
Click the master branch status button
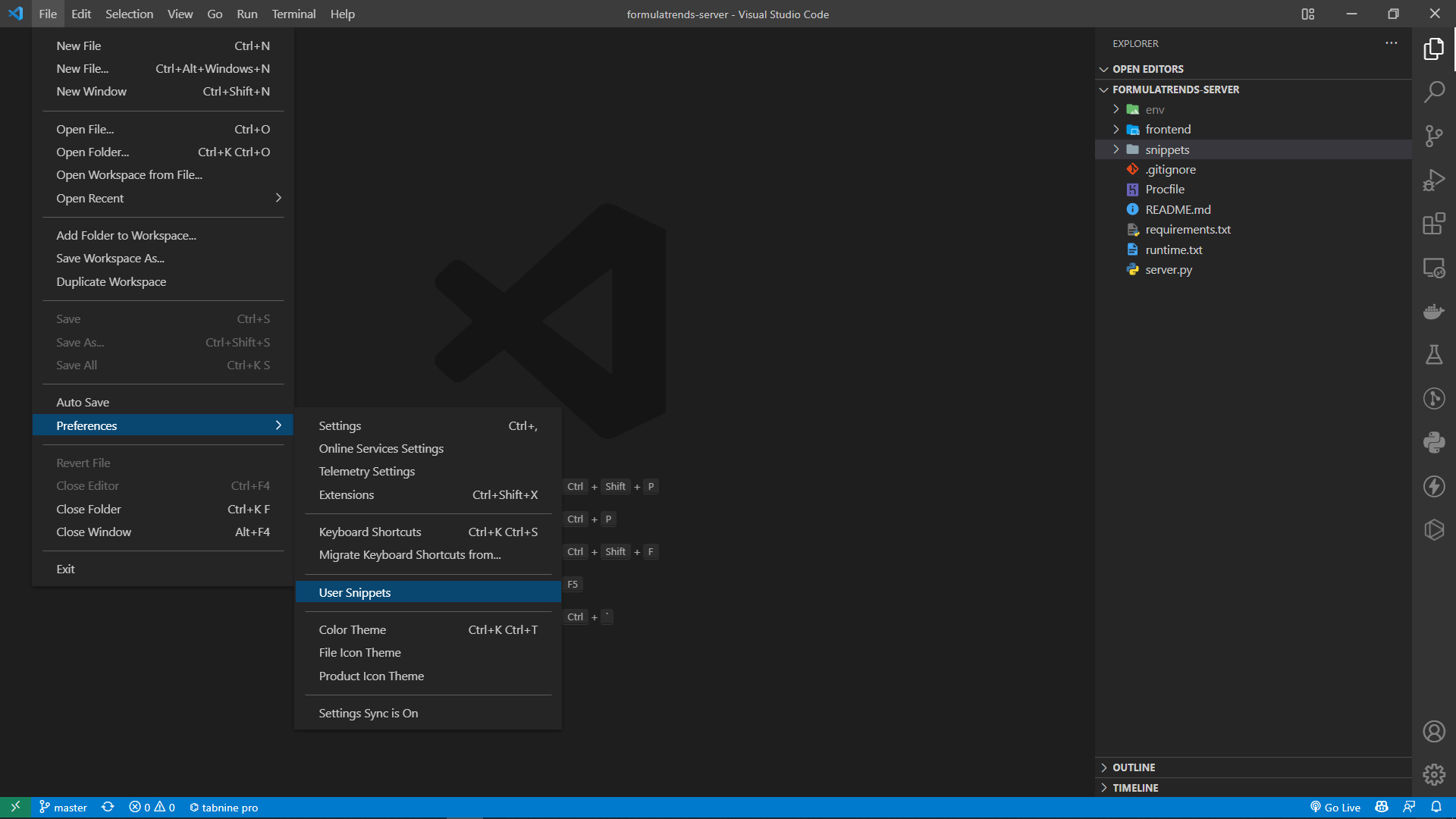coord(64,808)
